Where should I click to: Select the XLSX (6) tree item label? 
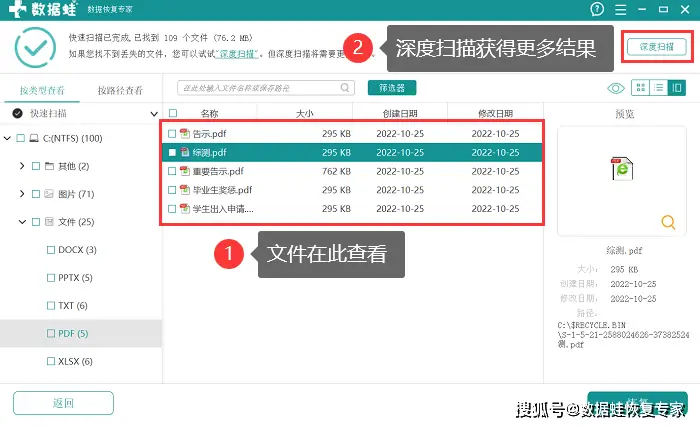pyautogui.click(x=75, y=361)
